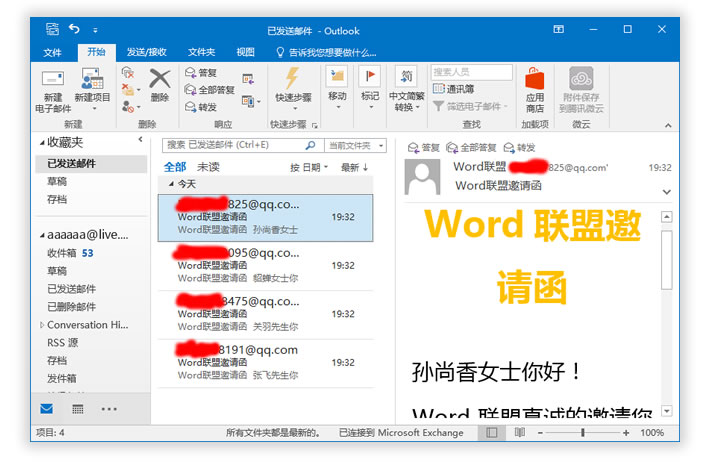710x462 pixels.
Task: Click Reply All (全部答复) in the ribbon
Action: (210, 90)
